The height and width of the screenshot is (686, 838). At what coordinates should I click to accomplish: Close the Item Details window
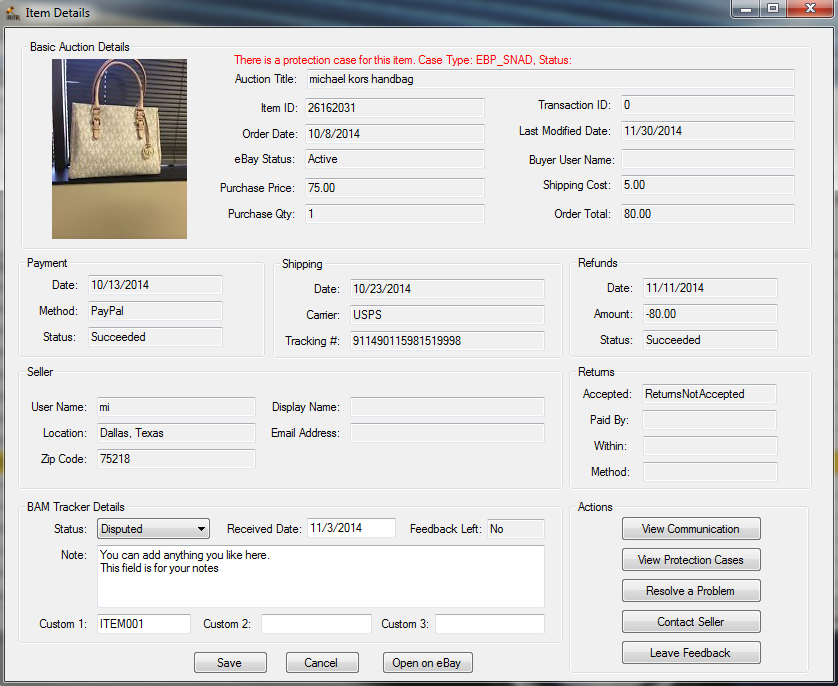pyautogui.click(x=810, y=9)
